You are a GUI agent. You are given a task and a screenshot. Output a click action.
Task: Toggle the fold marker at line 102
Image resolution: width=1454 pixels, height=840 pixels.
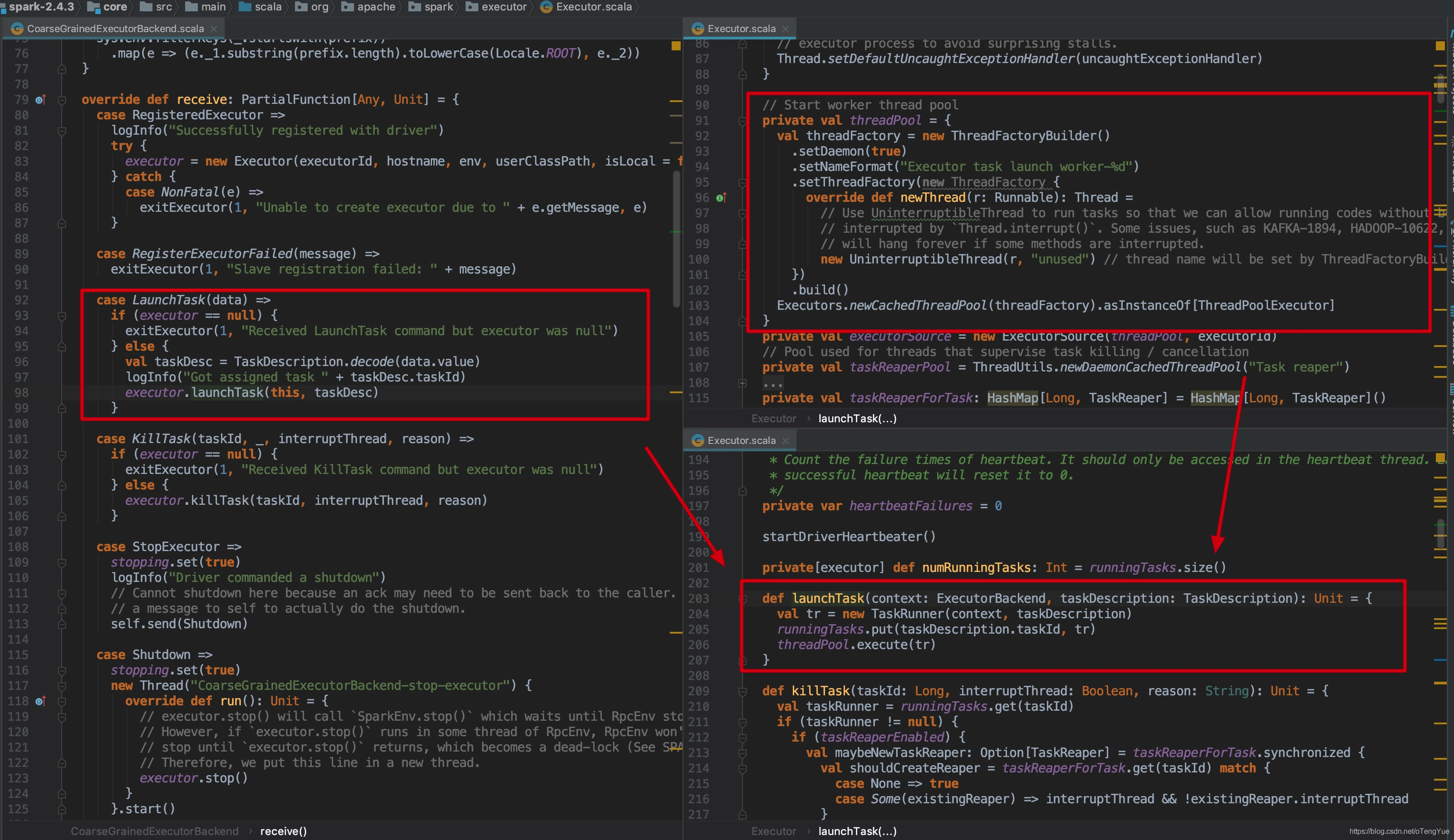[x=62, y=454]
